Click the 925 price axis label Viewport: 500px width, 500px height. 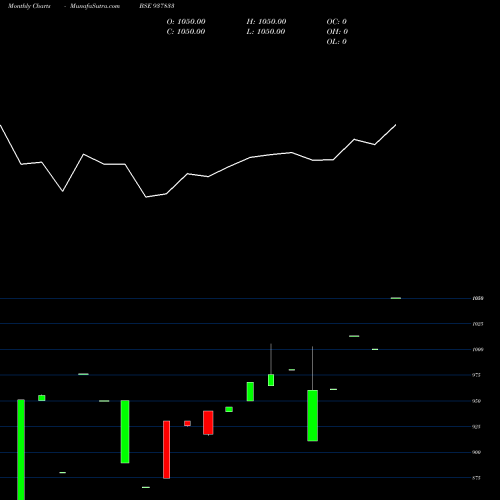coord(477,427)
